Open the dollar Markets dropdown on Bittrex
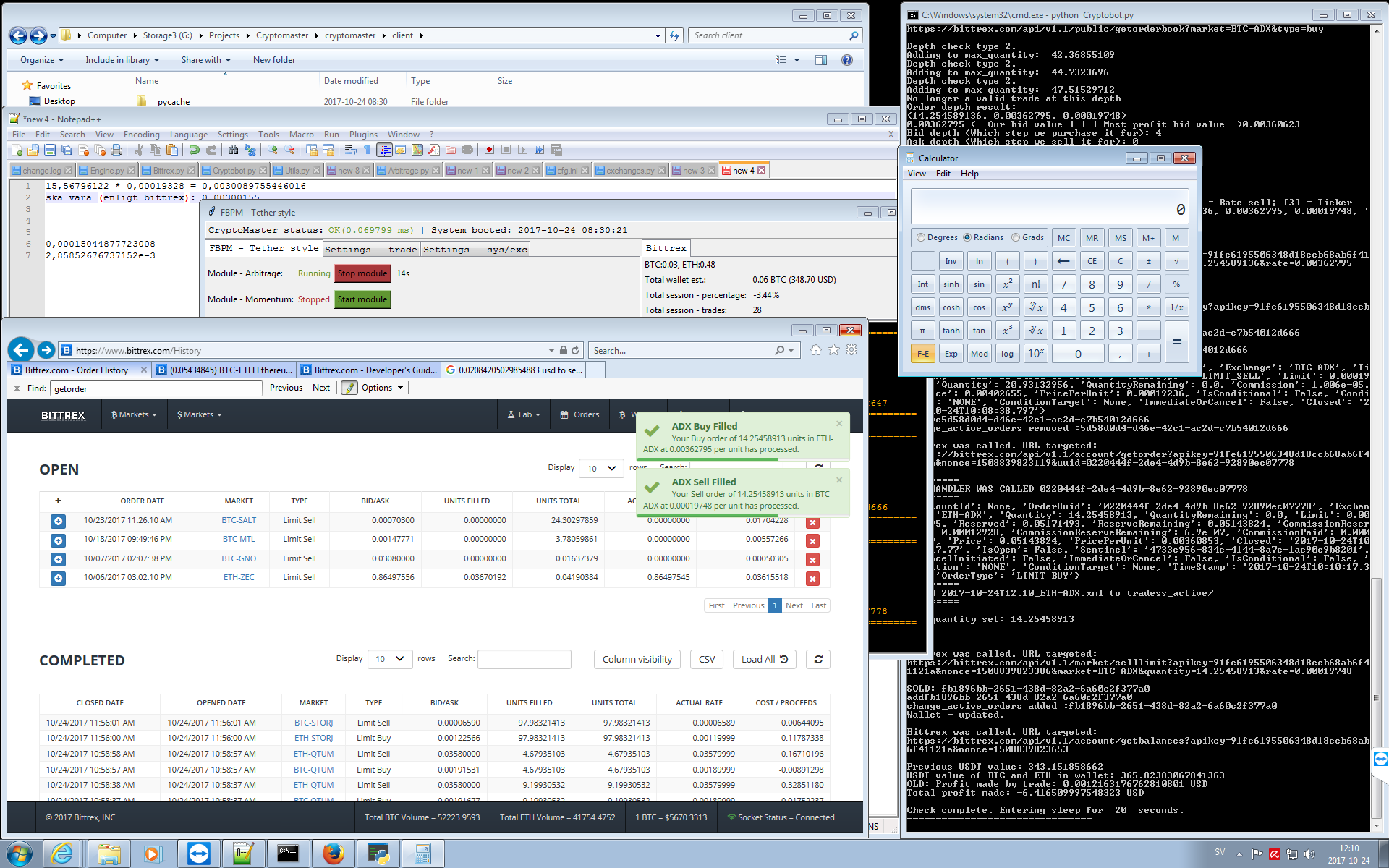Screen dimensions: 1389x868 pyautogui.click(x=199, y=414)
